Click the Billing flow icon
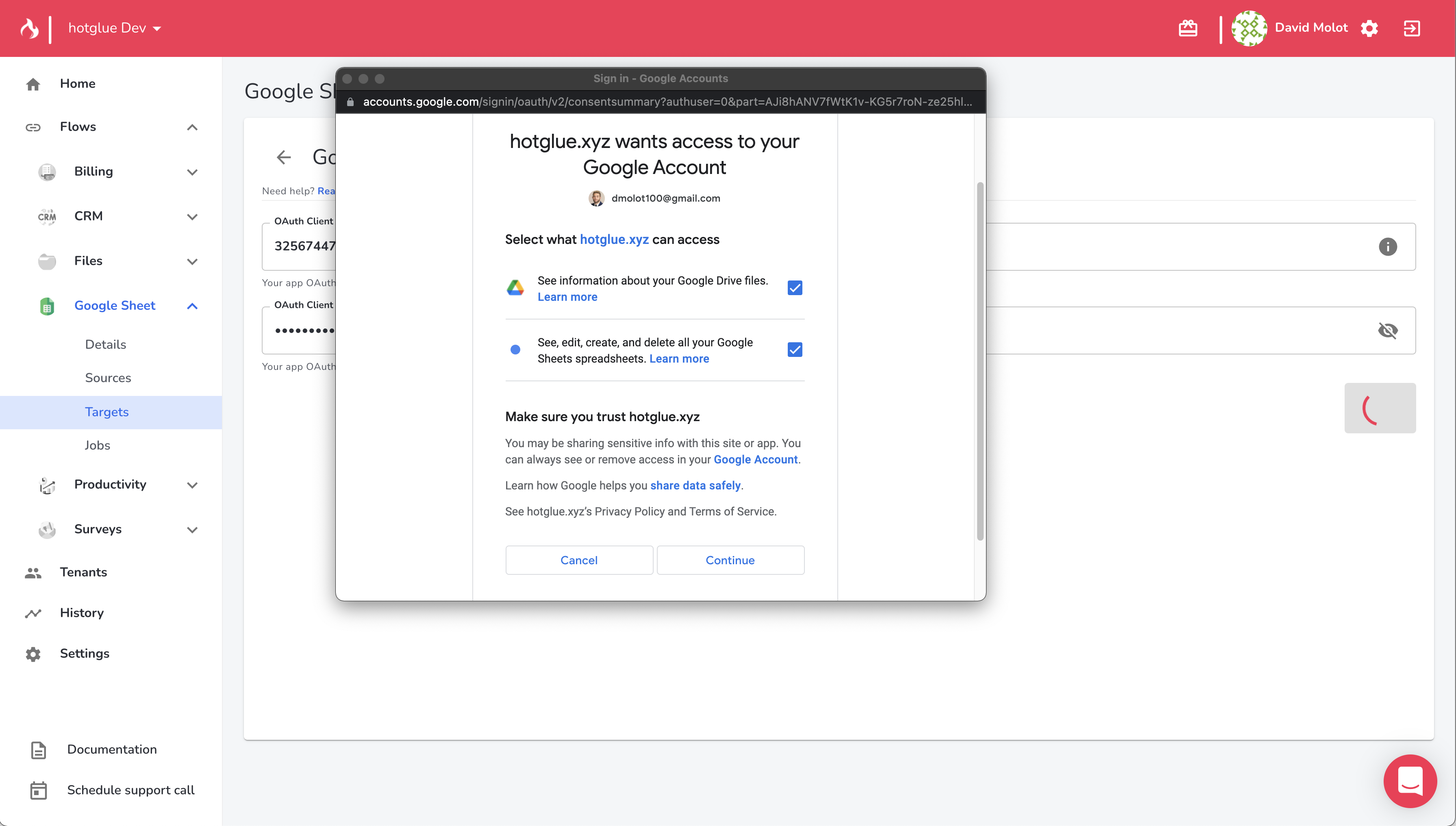 click(x=47, y=171)
